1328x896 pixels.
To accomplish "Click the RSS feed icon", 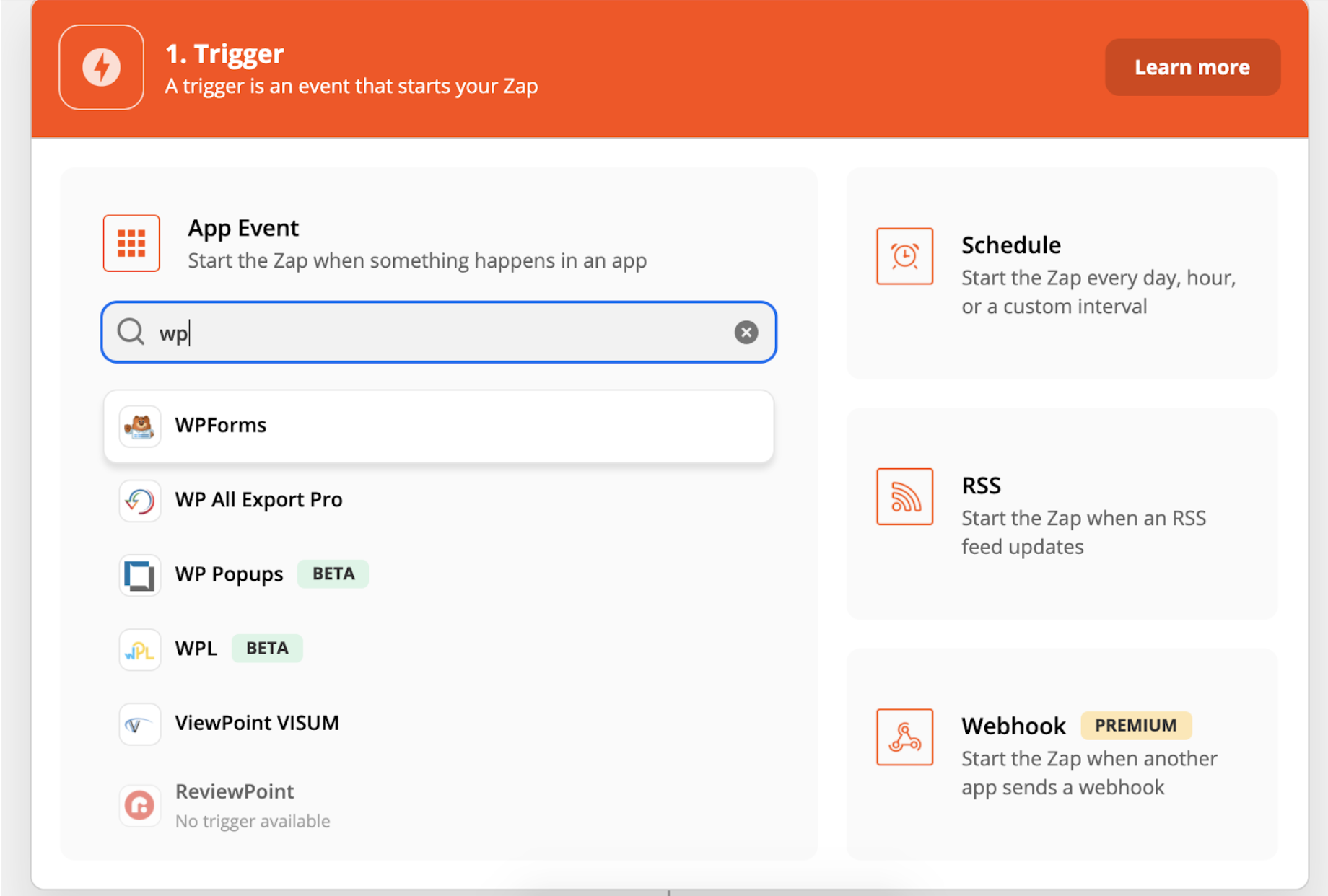I will coord(904,496).
